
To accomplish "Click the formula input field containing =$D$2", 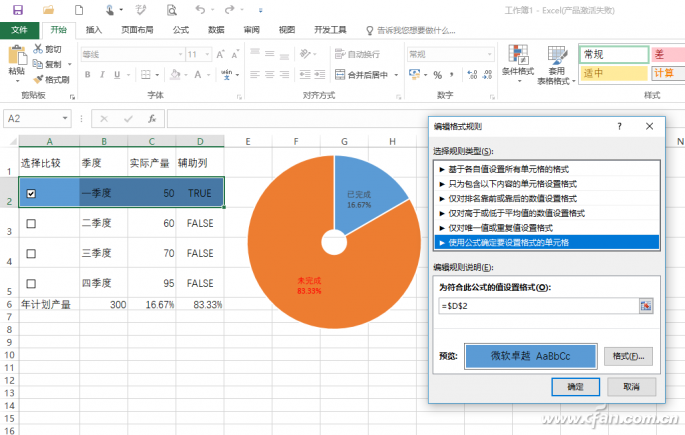I will (x=539, y=306).
